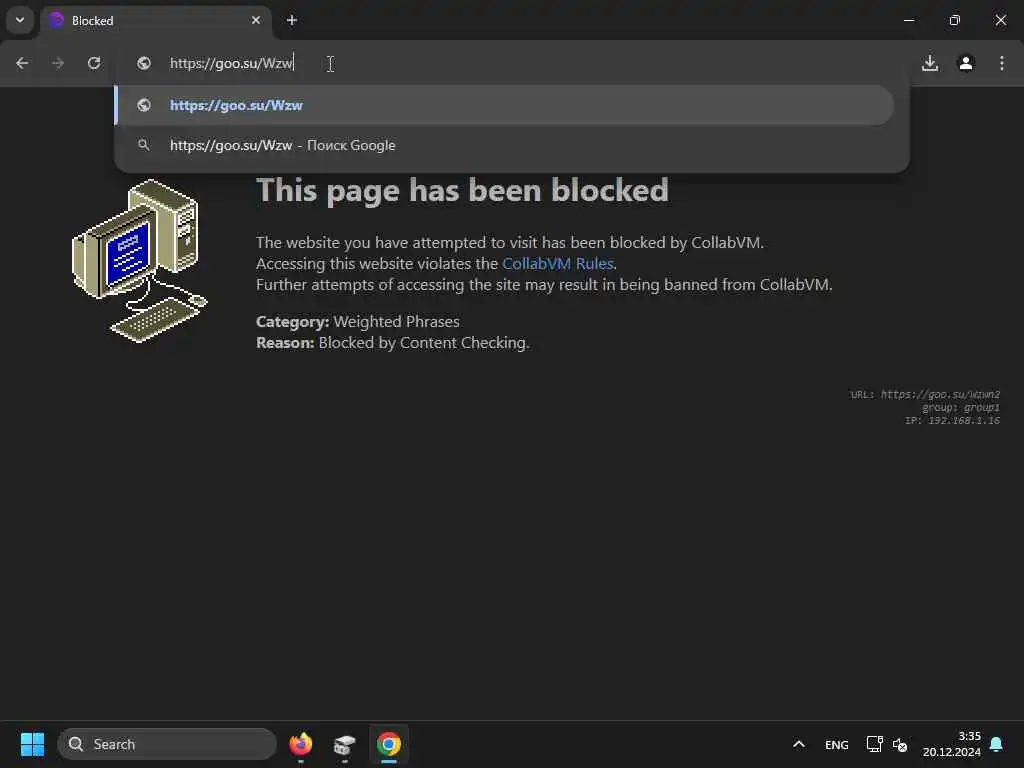
Task: Restore down the browser window
Action: (x=955, y=20)
